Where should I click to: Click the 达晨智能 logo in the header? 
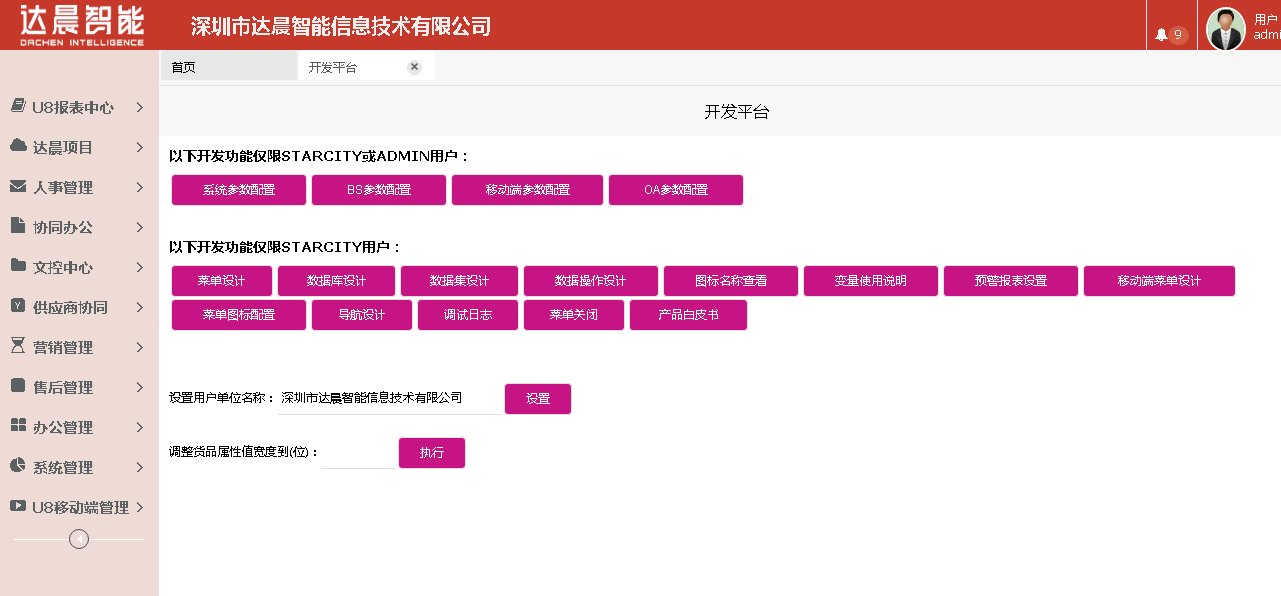81,25
